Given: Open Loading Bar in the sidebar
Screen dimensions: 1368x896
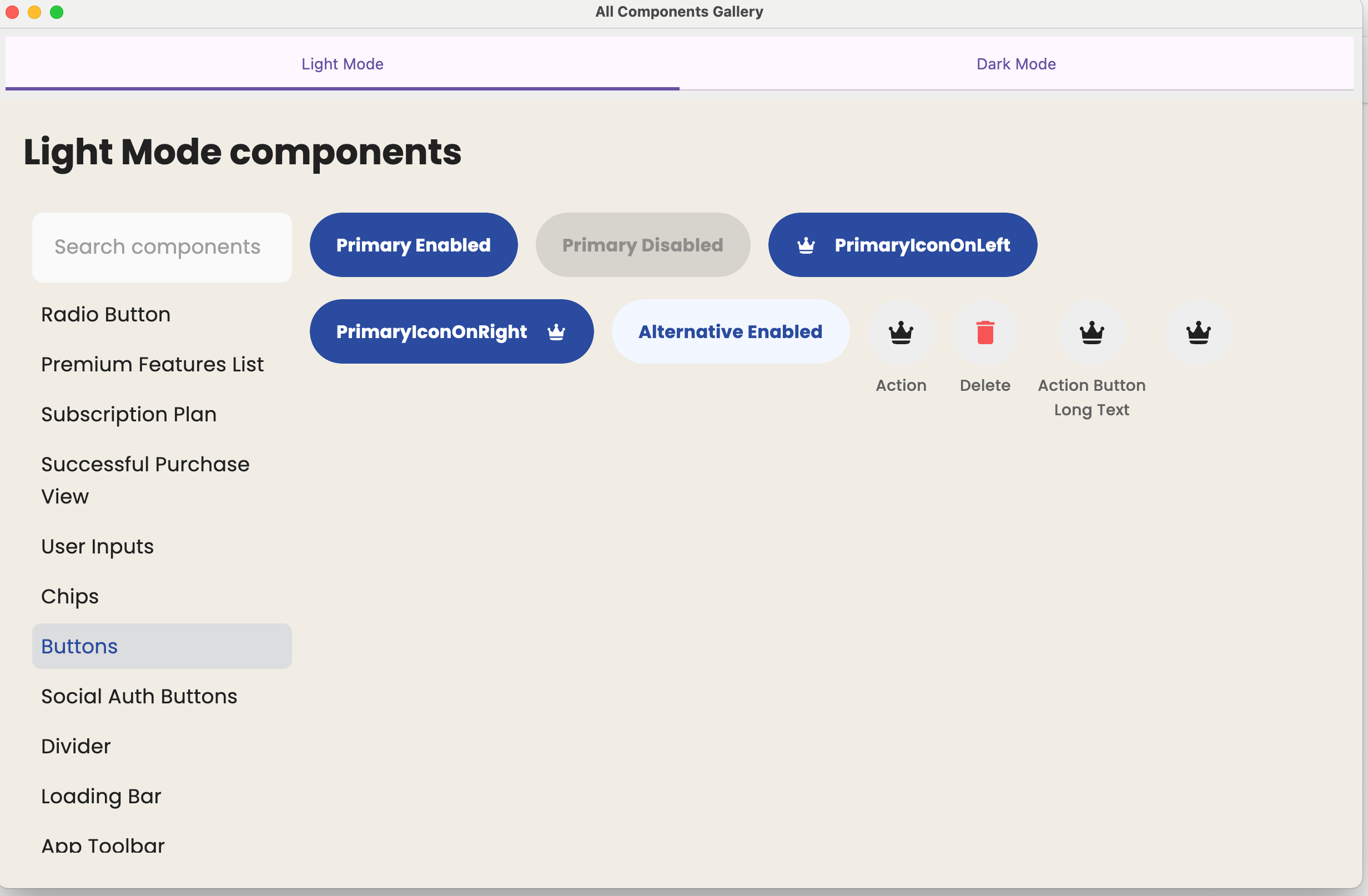Looking at the screenshot, I should coord(162,796).
